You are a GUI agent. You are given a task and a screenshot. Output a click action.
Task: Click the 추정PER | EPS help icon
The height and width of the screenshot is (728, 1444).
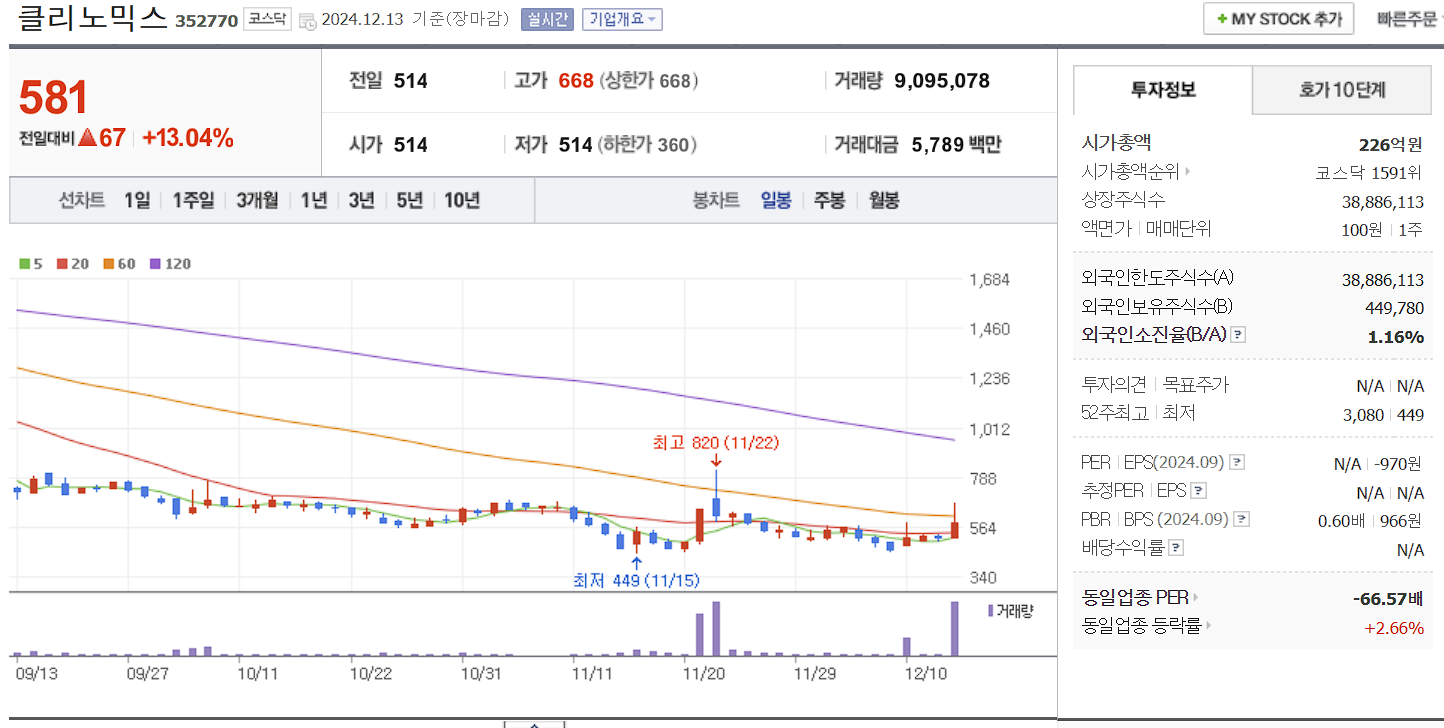(1198, 491)
